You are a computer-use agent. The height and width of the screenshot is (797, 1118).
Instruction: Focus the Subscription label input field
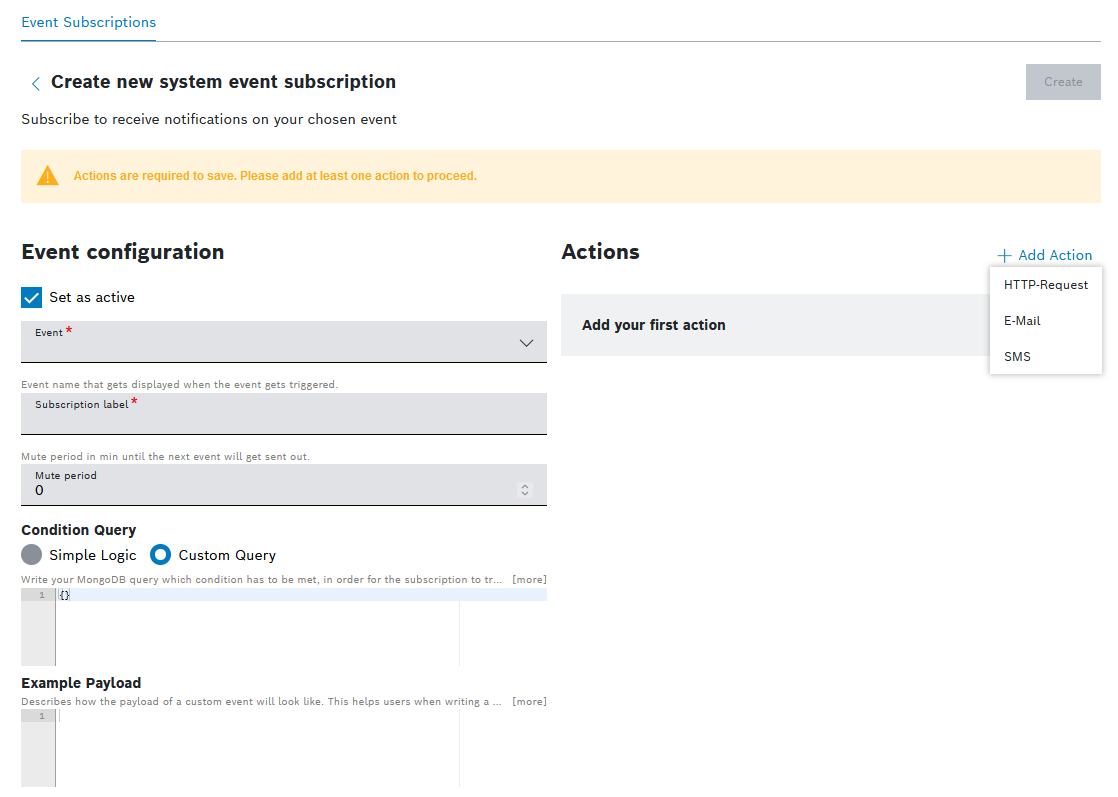(284, 419)
